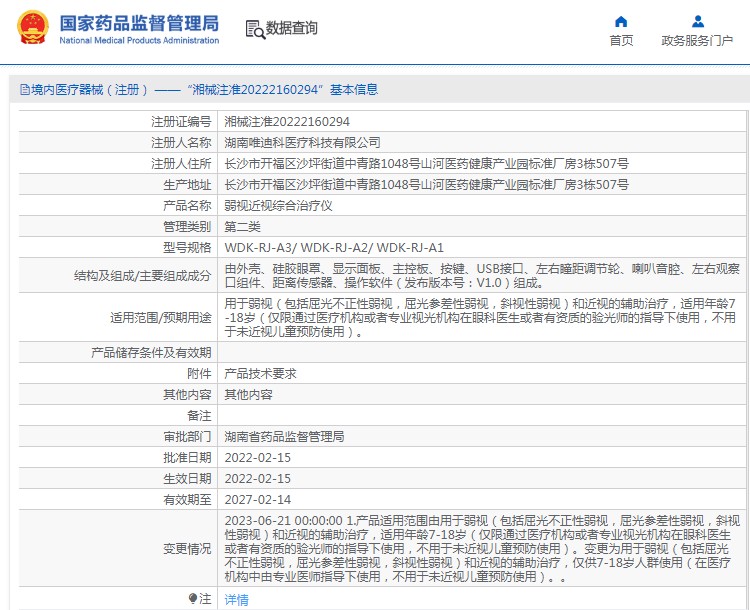750x610 pixels.
Task: Click the 生效日期 row label
Action: pos(187,478)
